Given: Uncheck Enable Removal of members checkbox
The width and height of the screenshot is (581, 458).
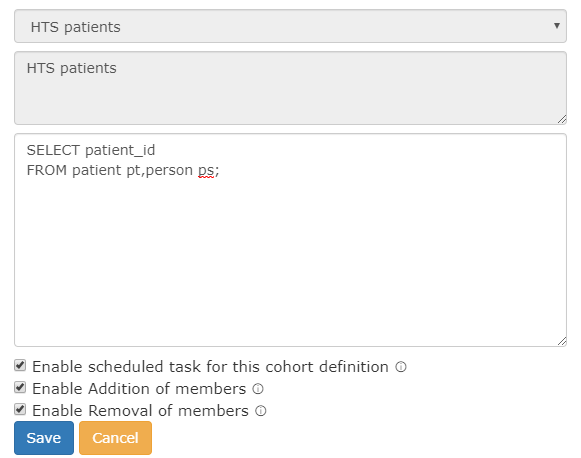Looking at the screenshot, I should [x=20, y=409].
